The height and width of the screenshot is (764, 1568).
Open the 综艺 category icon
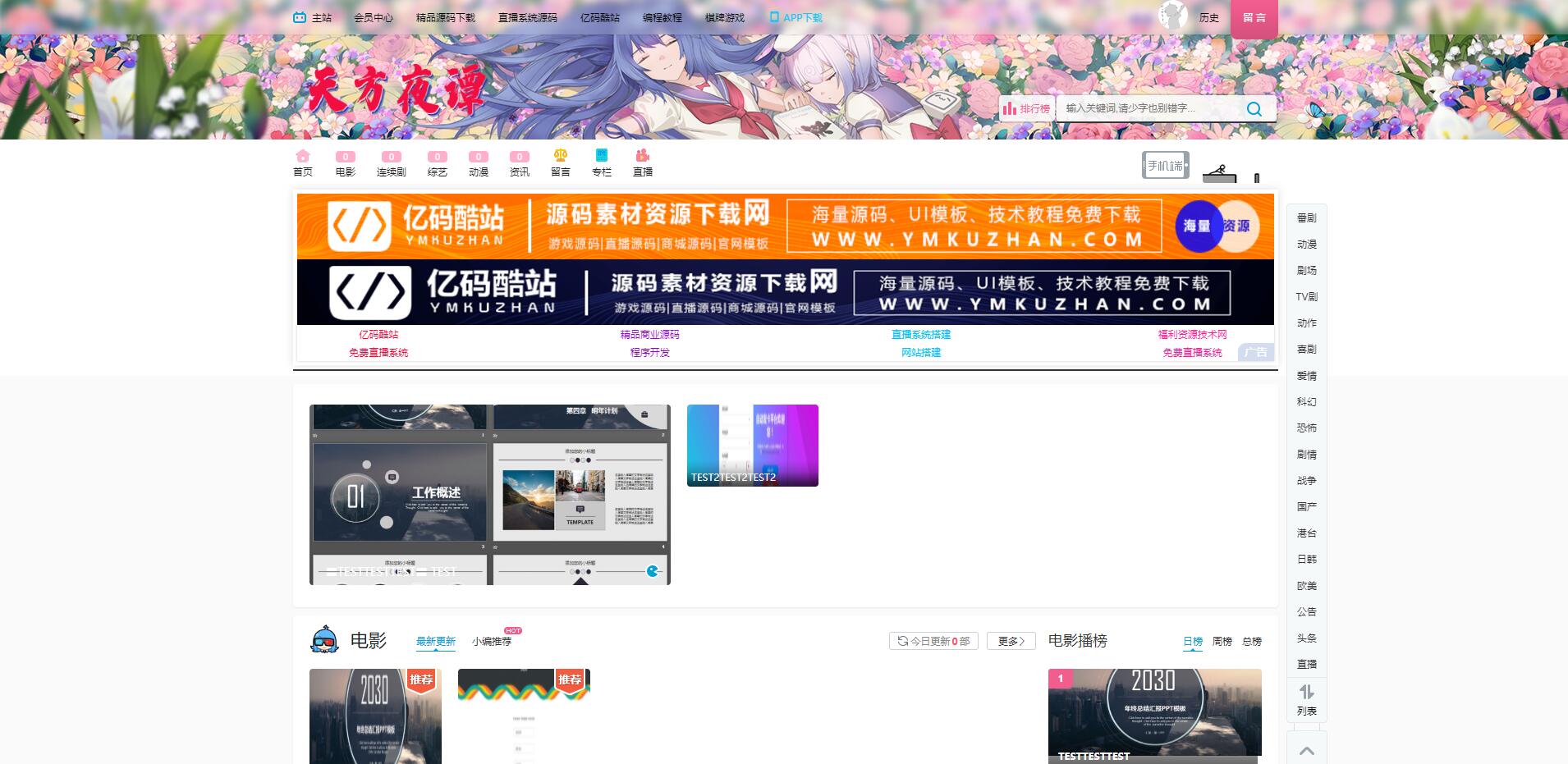[438, 163]
